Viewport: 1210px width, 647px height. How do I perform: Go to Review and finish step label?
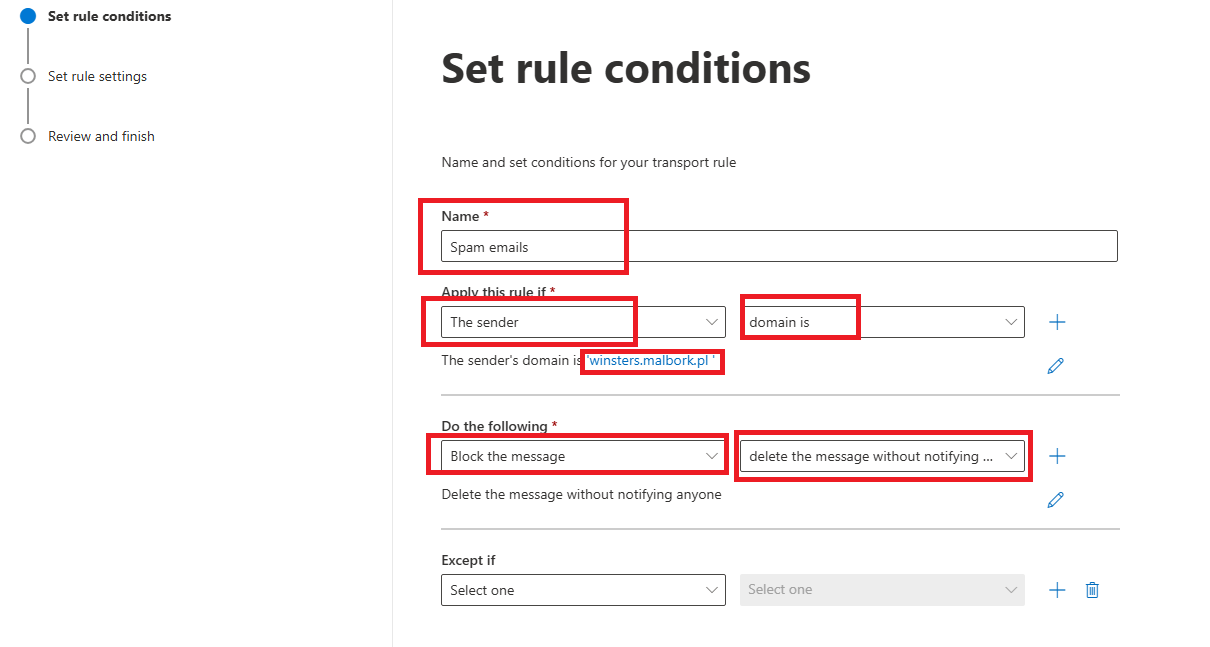click(x=101, y=136)
